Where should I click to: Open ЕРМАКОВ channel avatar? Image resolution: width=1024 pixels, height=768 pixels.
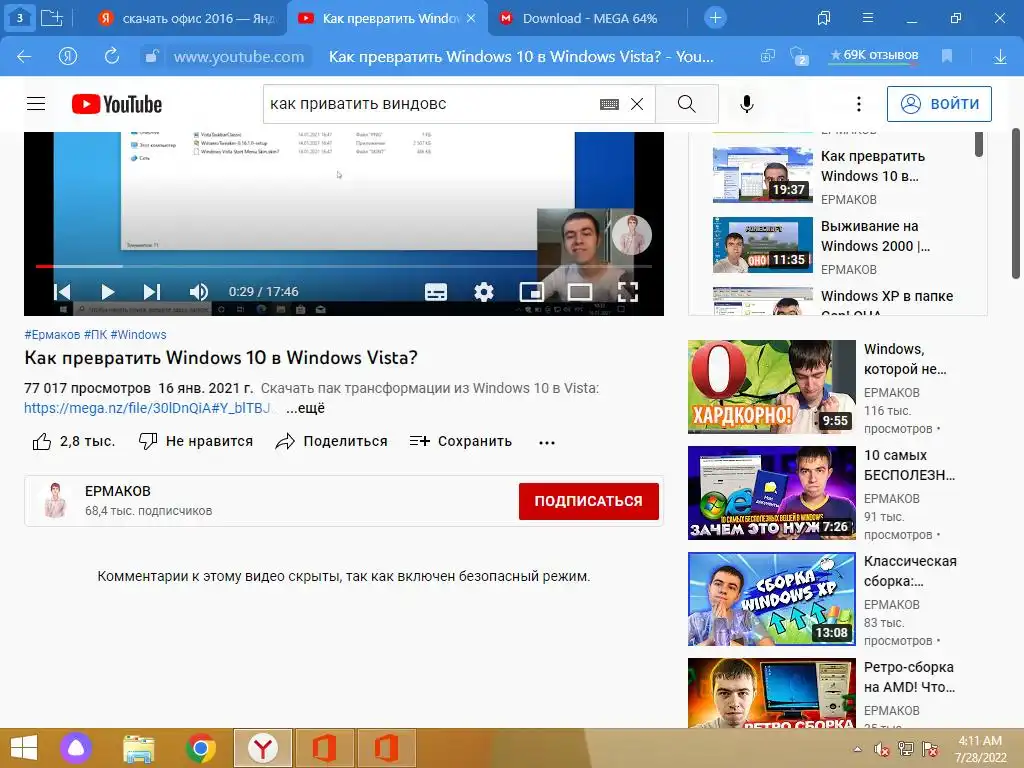(56, 500)
